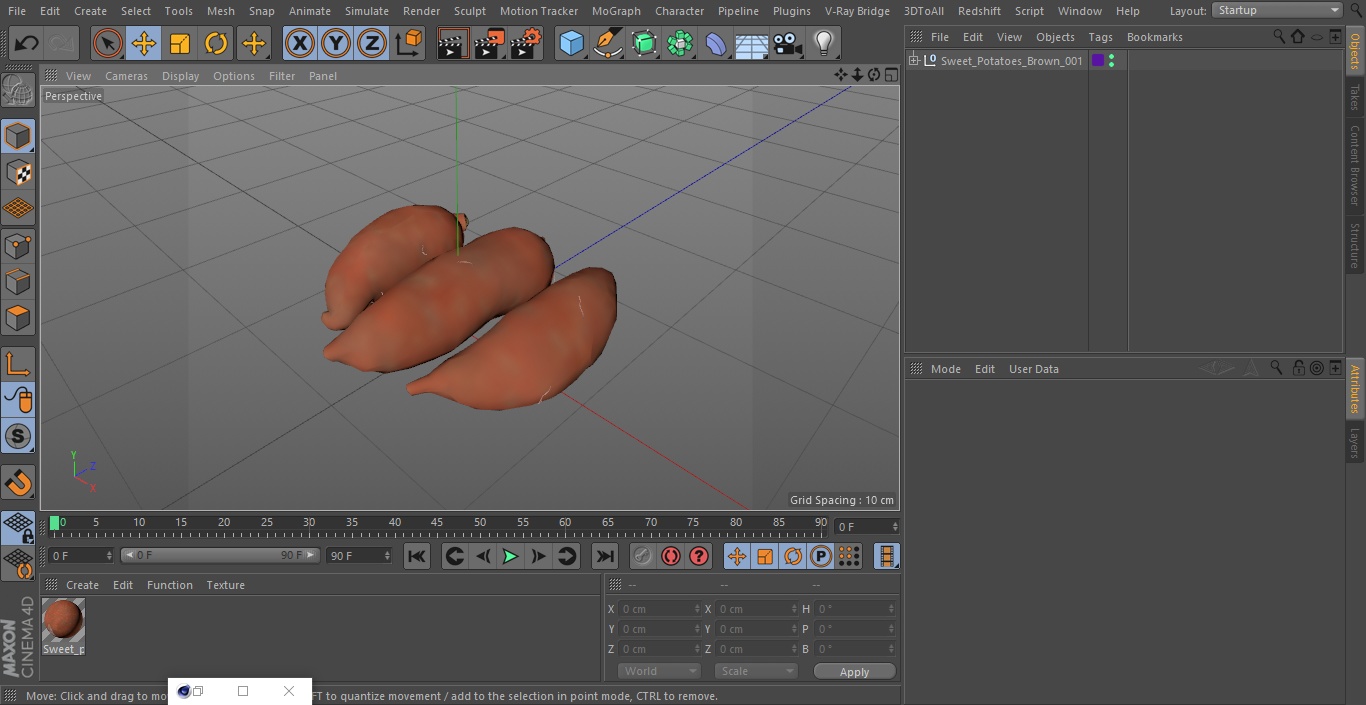
Task: Toggle object visibility dots for Sweet_Potatoes_Brown_001
Action: [1111, 61]
